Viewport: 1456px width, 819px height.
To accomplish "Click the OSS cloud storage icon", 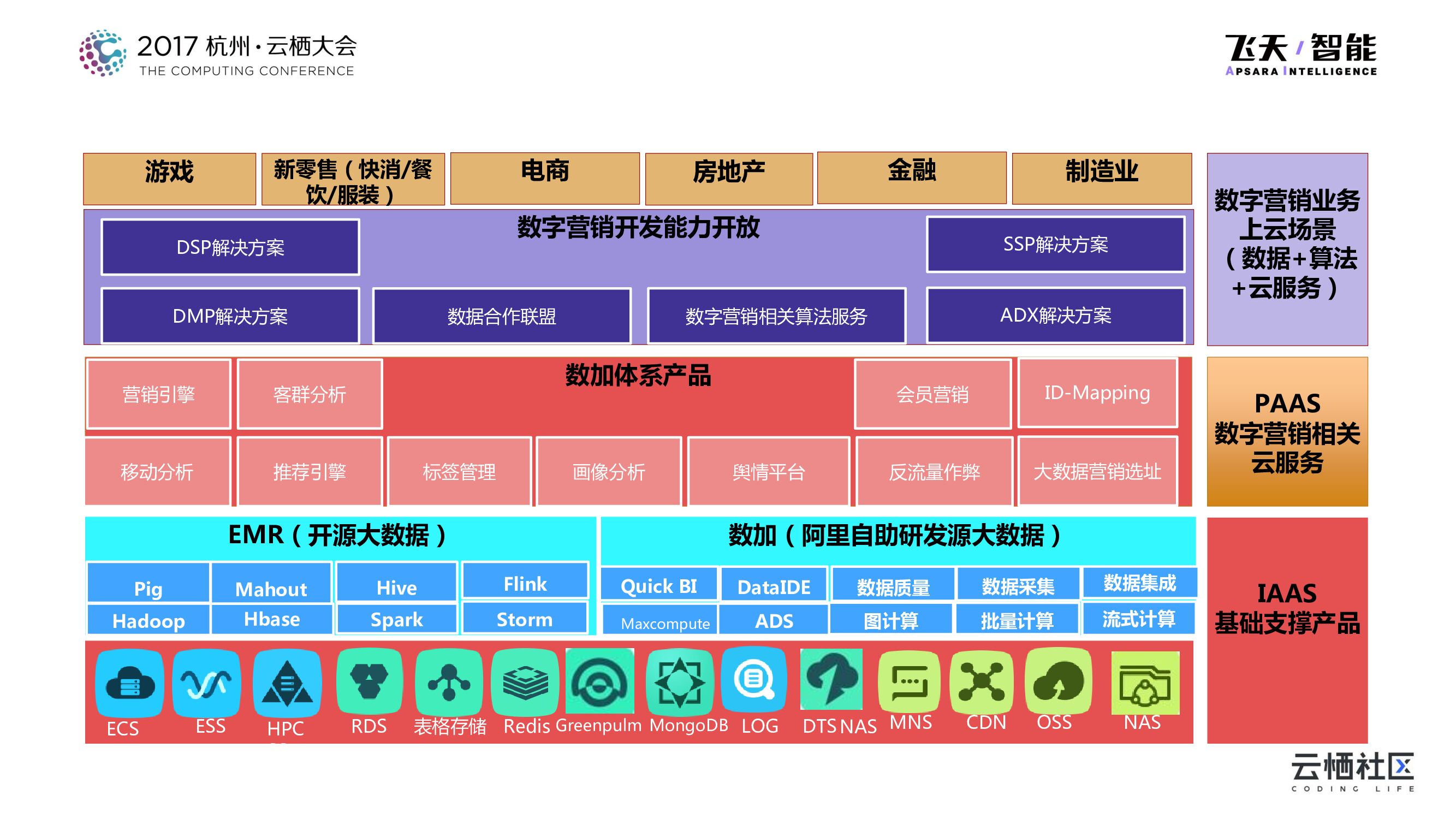I will (x=1058, y=681).
